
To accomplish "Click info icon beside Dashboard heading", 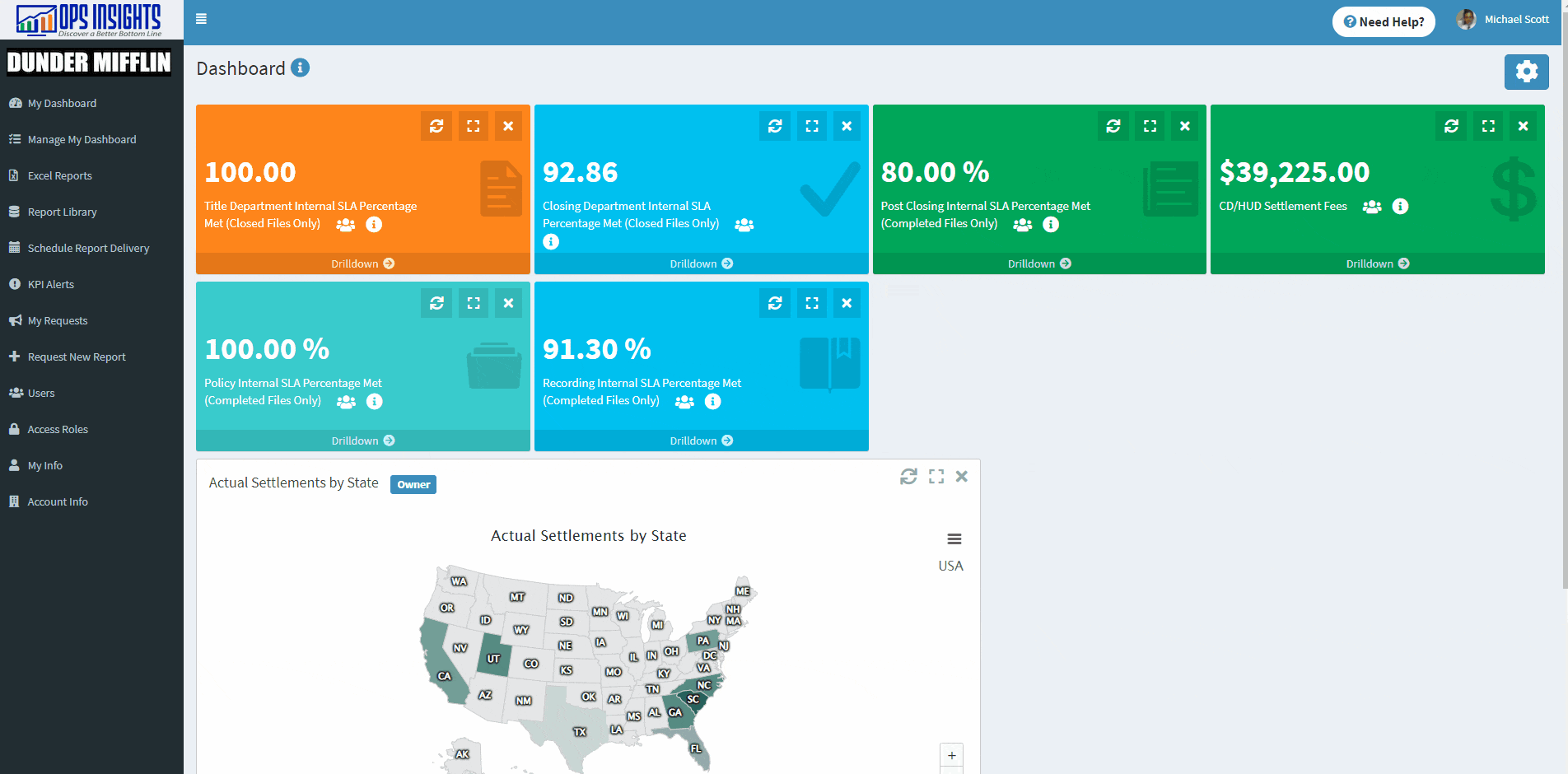I will click(301, 68).
